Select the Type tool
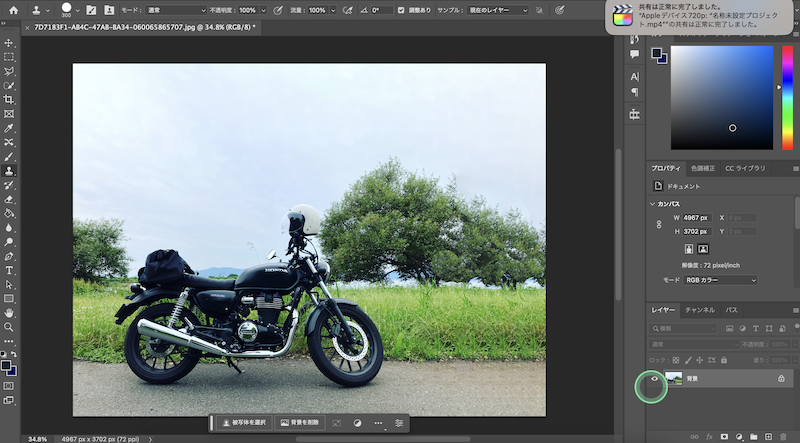The image size is (800, 443). click(9, 270)
